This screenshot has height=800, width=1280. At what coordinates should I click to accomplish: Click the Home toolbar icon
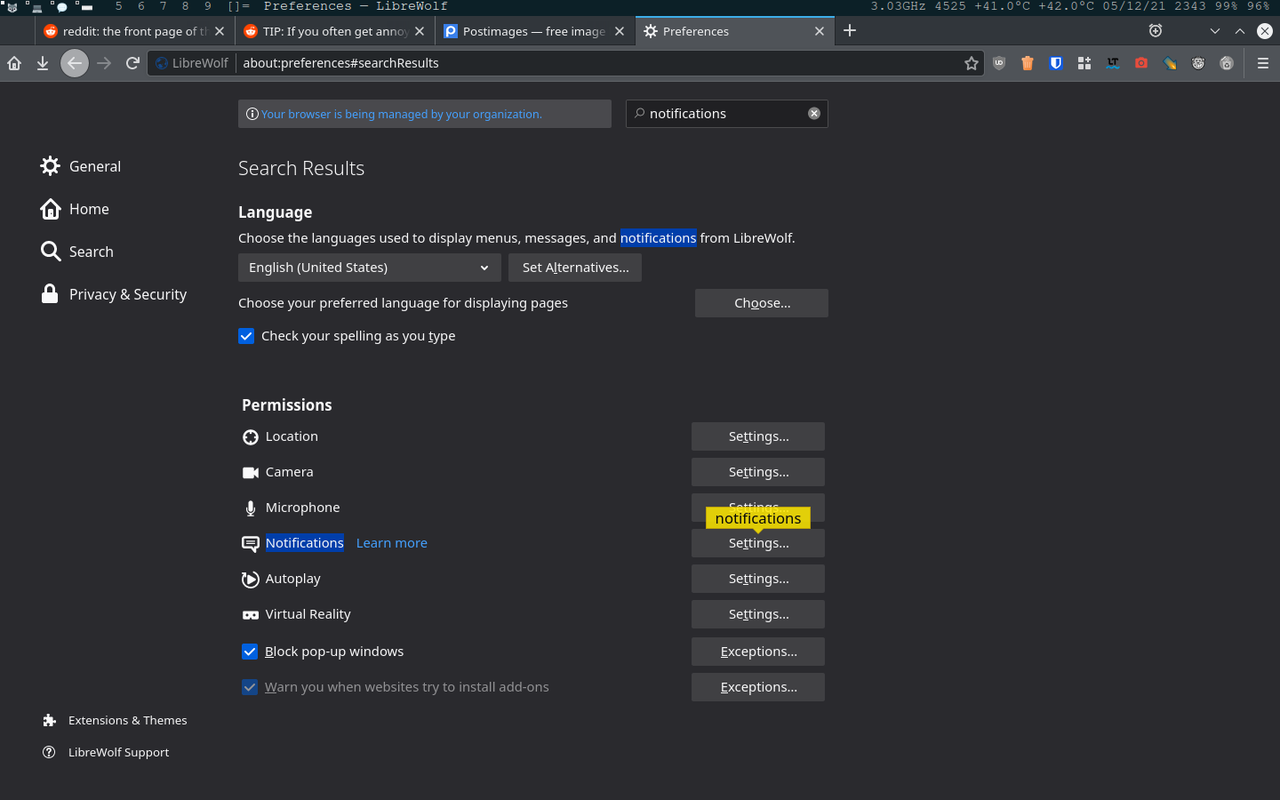tap(14, 63)
